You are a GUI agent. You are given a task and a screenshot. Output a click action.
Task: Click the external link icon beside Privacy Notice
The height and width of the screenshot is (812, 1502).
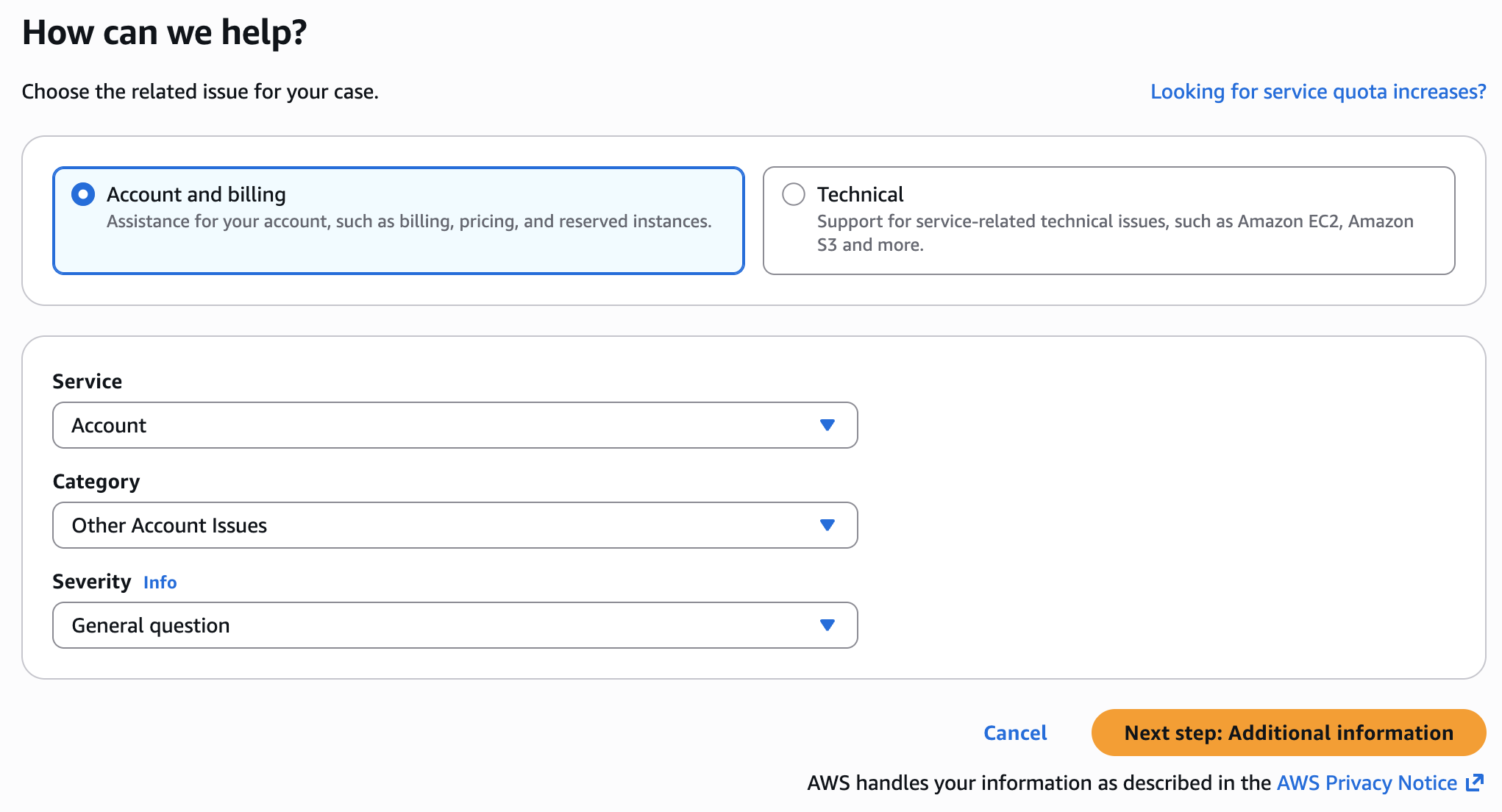pyautogui.click(x=1475, y=783)
